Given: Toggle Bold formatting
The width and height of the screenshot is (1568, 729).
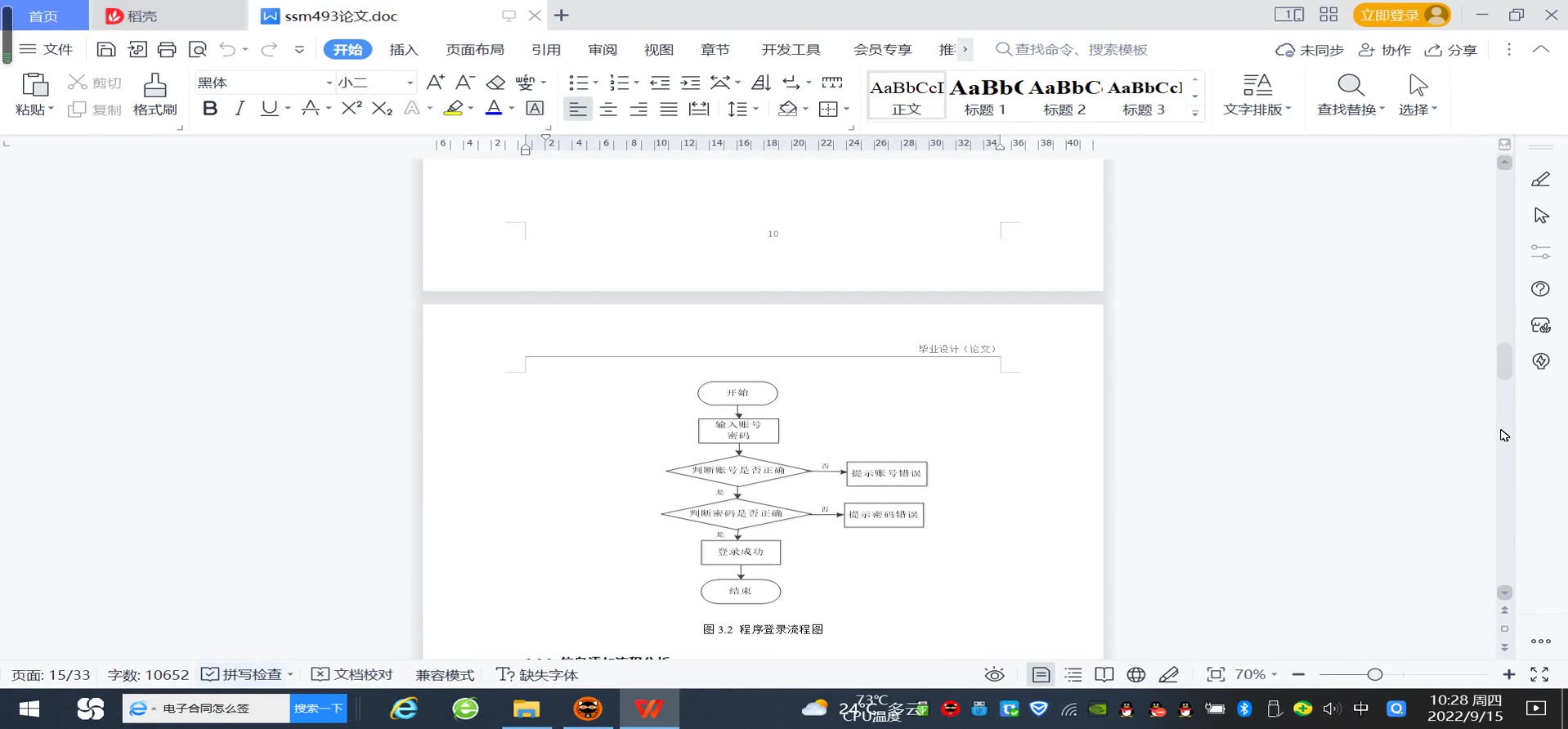Looking at the screenshot, I should point(210,109).
